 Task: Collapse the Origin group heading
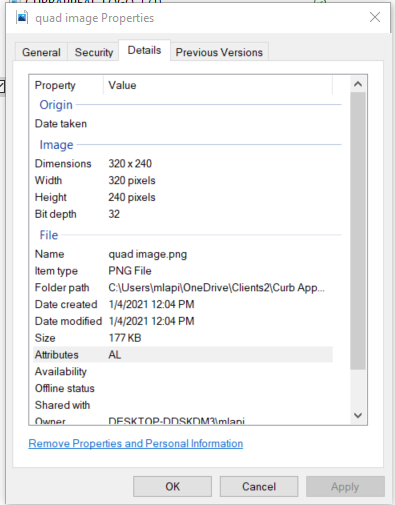pos(56,105)
